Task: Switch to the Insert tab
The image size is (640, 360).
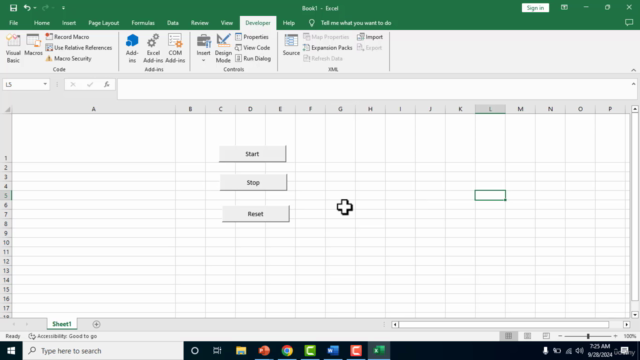Action: click(x=69, y=23)
